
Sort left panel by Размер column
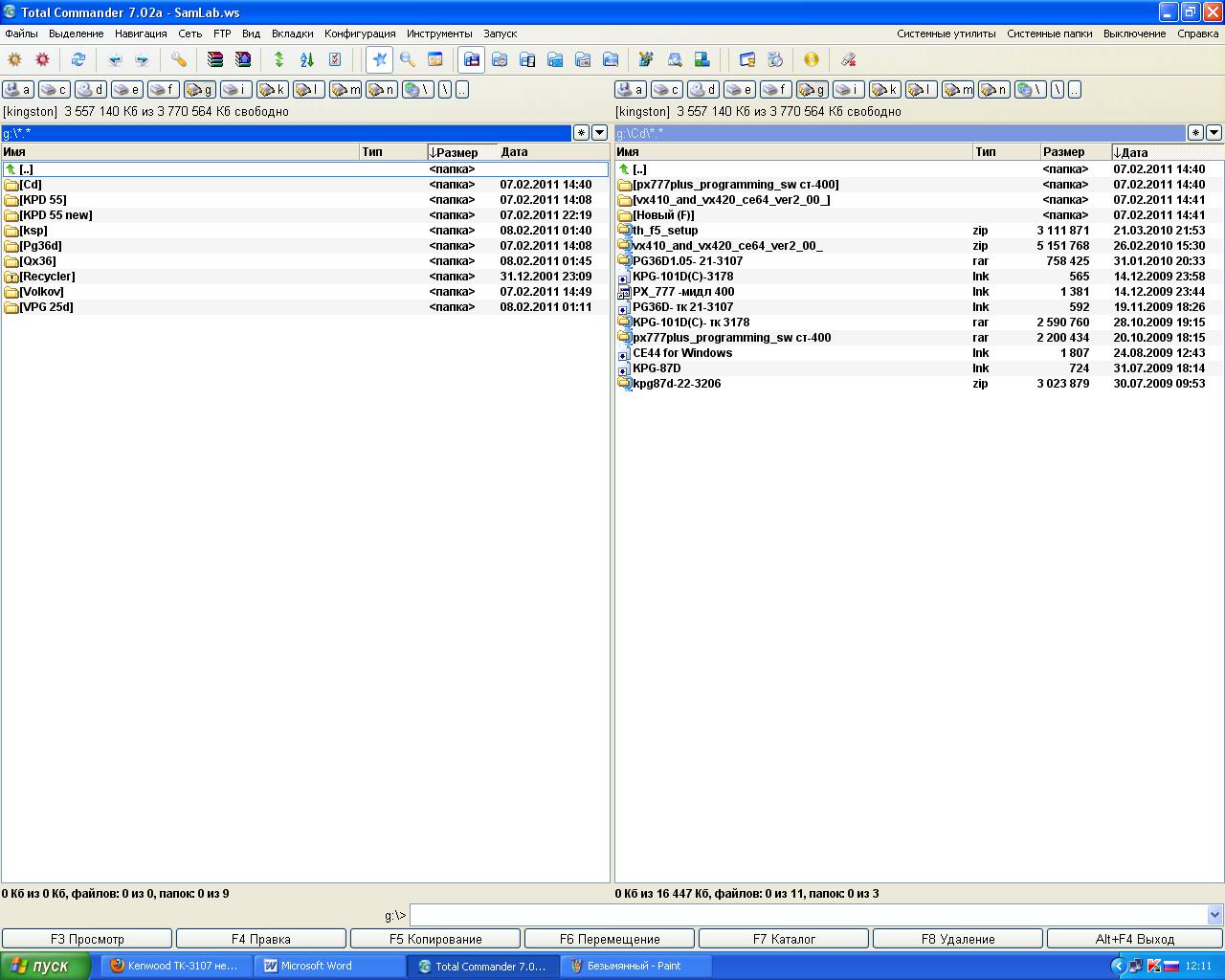point(462,151)
